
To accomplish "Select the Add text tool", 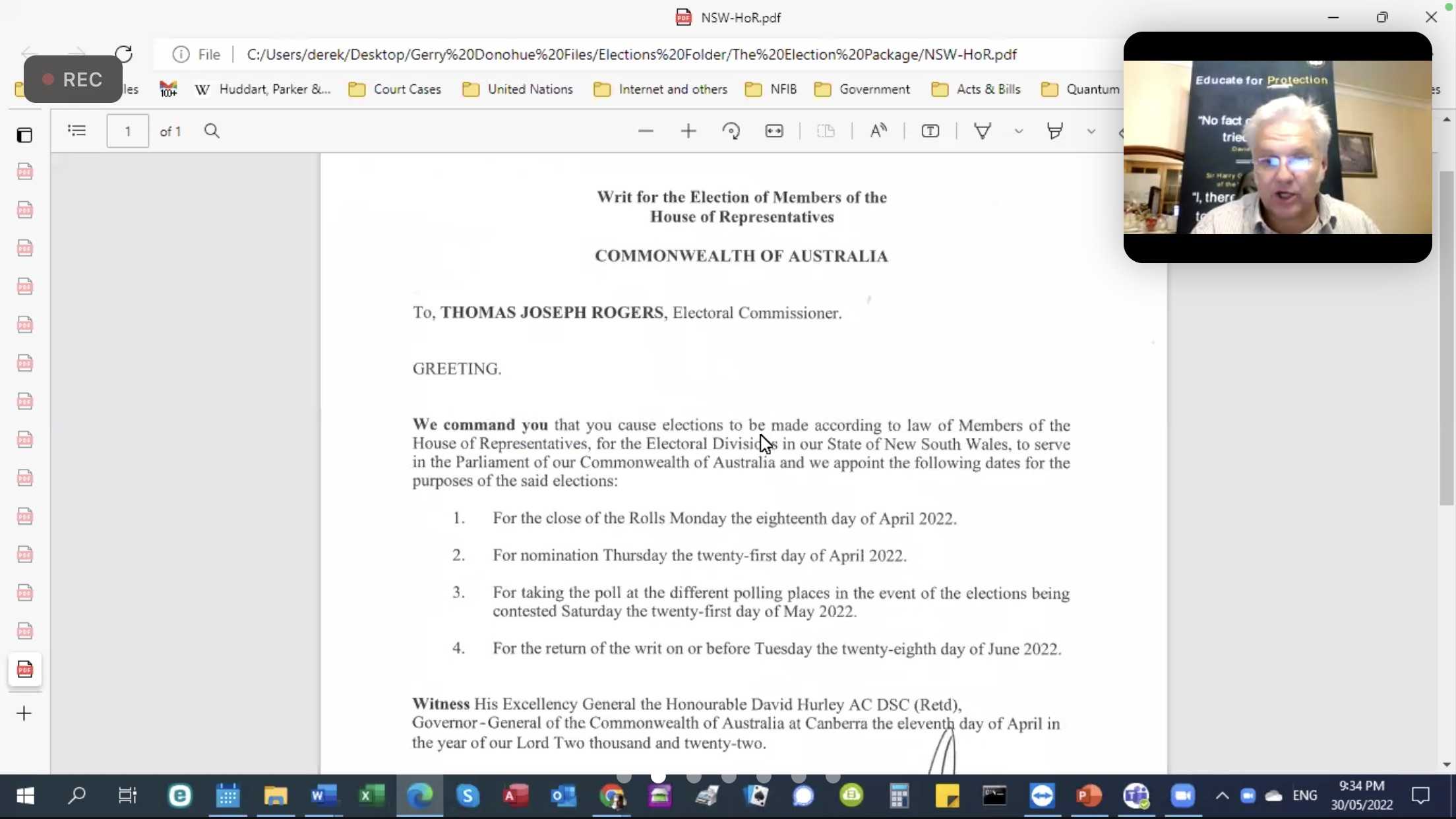I will tap(930, 131).
